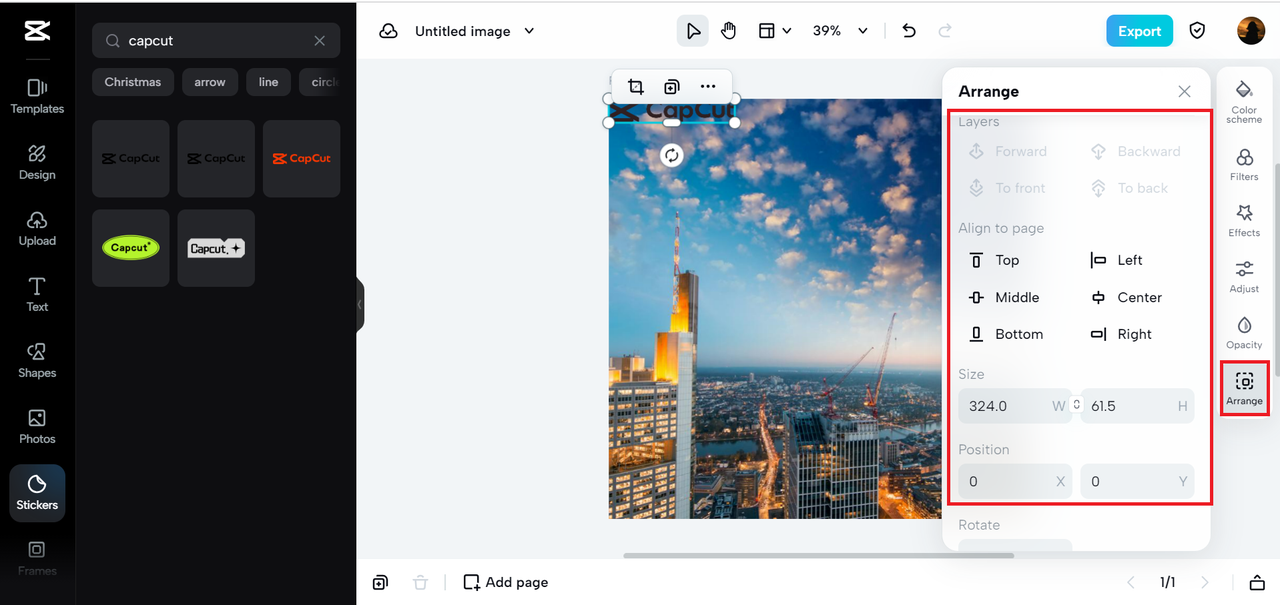Open the Shapes sidebar panel

(37, 360)
